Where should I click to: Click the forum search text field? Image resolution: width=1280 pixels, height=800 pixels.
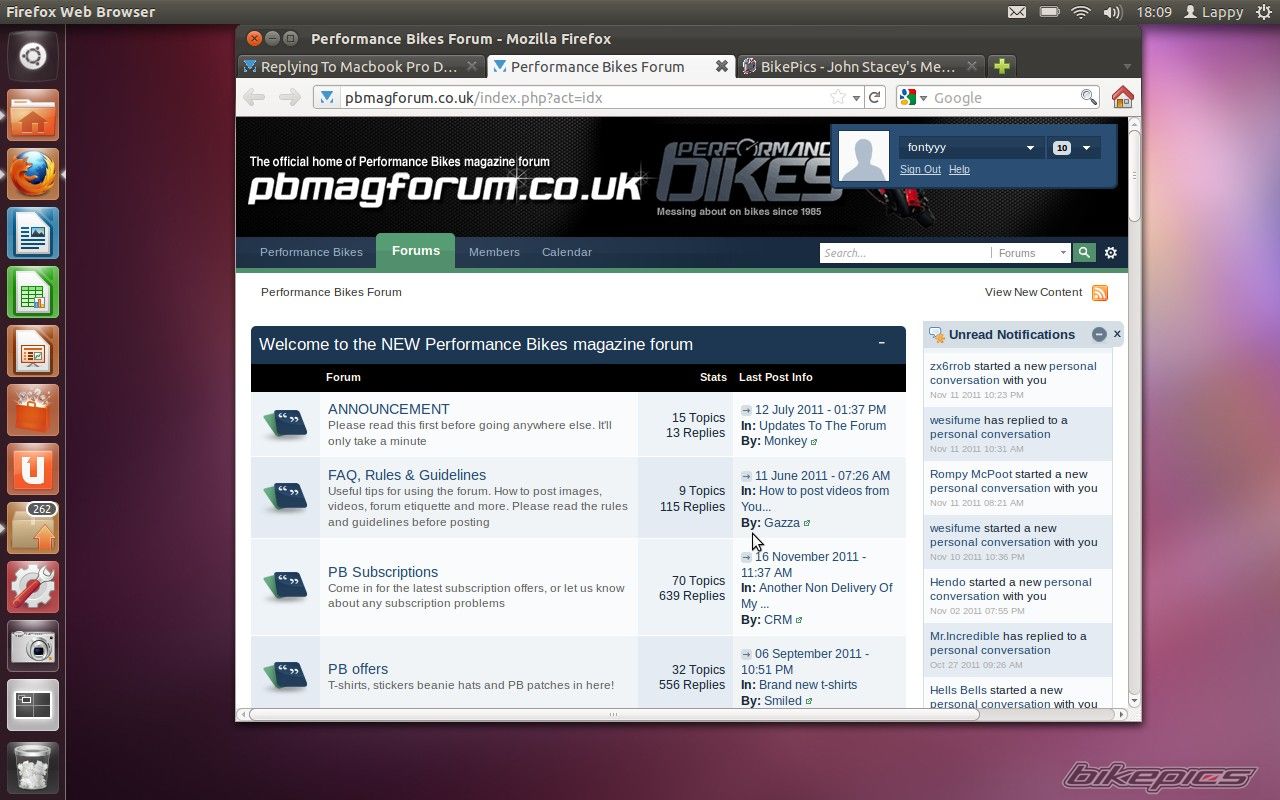(904, 253)
